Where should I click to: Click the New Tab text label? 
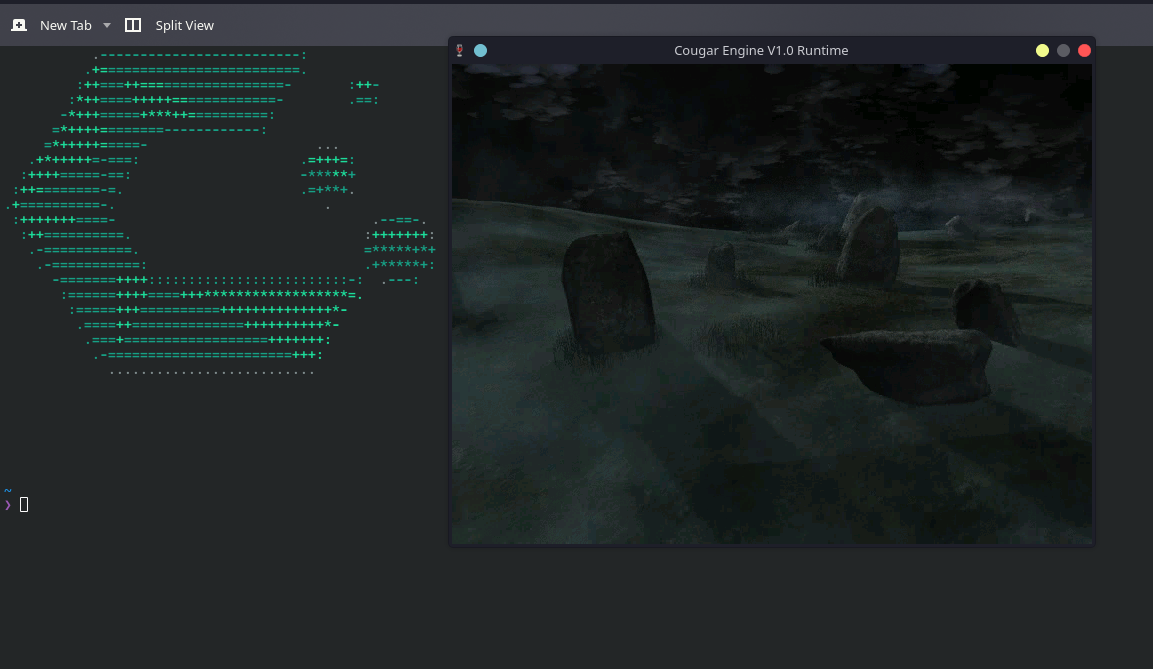point(66,25)
